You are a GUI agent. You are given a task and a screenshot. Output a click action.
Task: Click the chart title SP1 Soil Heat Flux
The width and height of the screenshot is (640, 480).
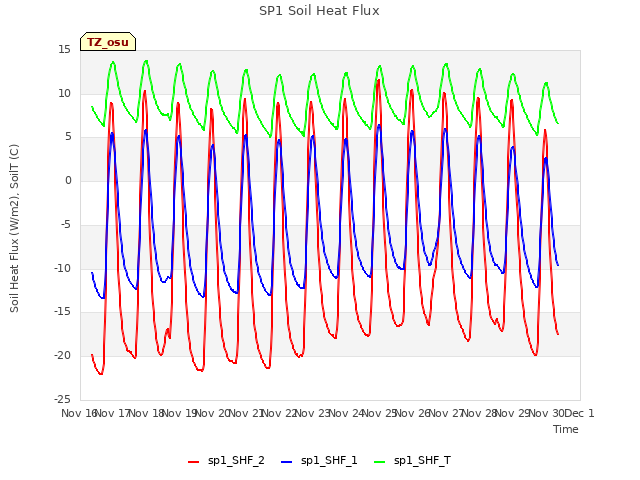[x=319, y=11]
